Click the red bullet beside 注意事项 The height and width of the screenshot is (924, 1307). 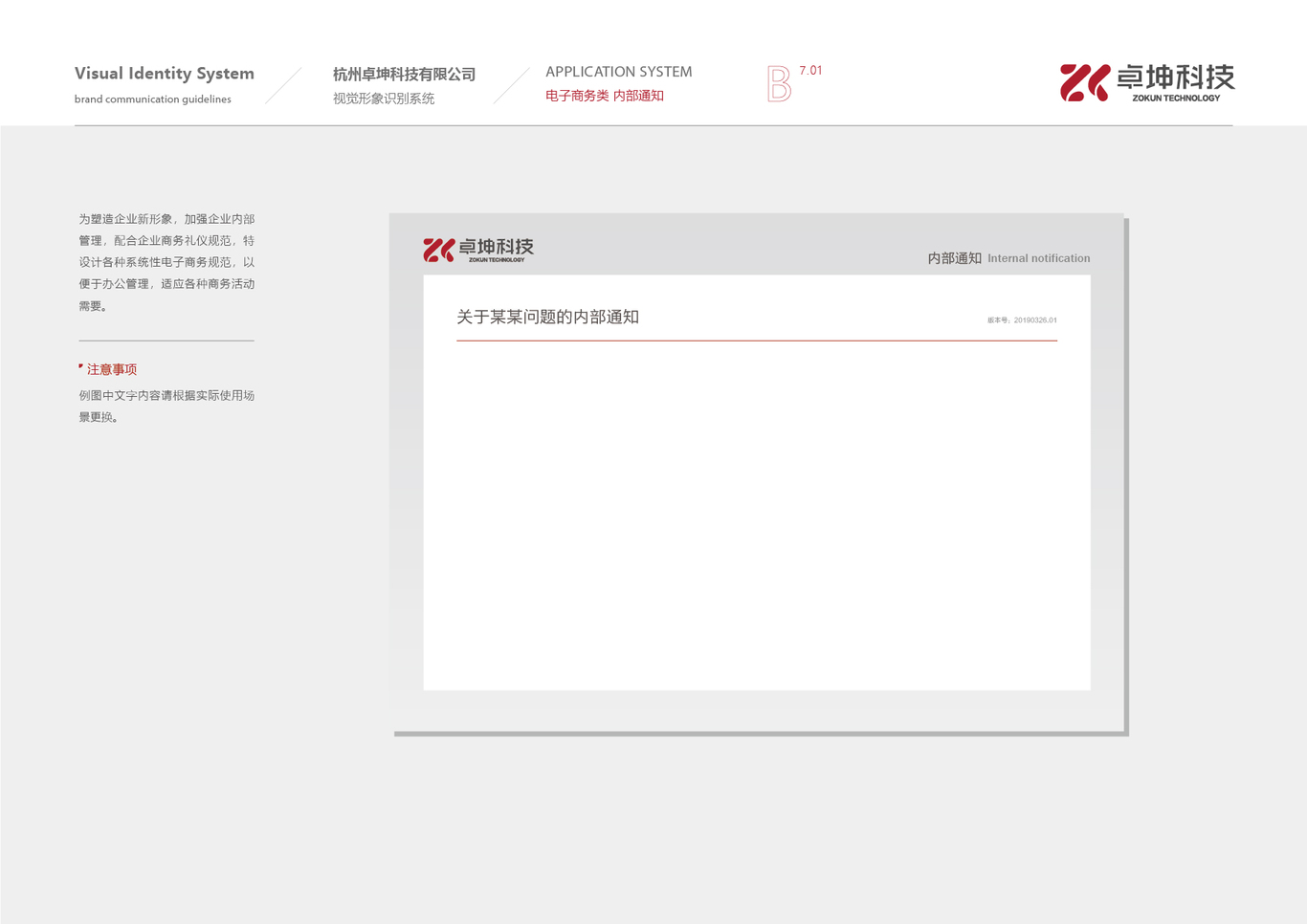click(x=81, y=366)
